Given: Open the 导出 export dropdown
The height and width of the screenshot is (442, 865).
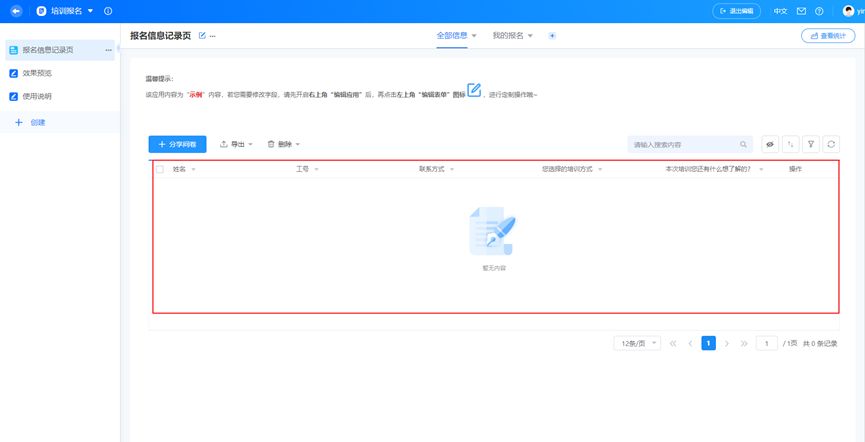Looking at the screenshot, I should 236,144.
